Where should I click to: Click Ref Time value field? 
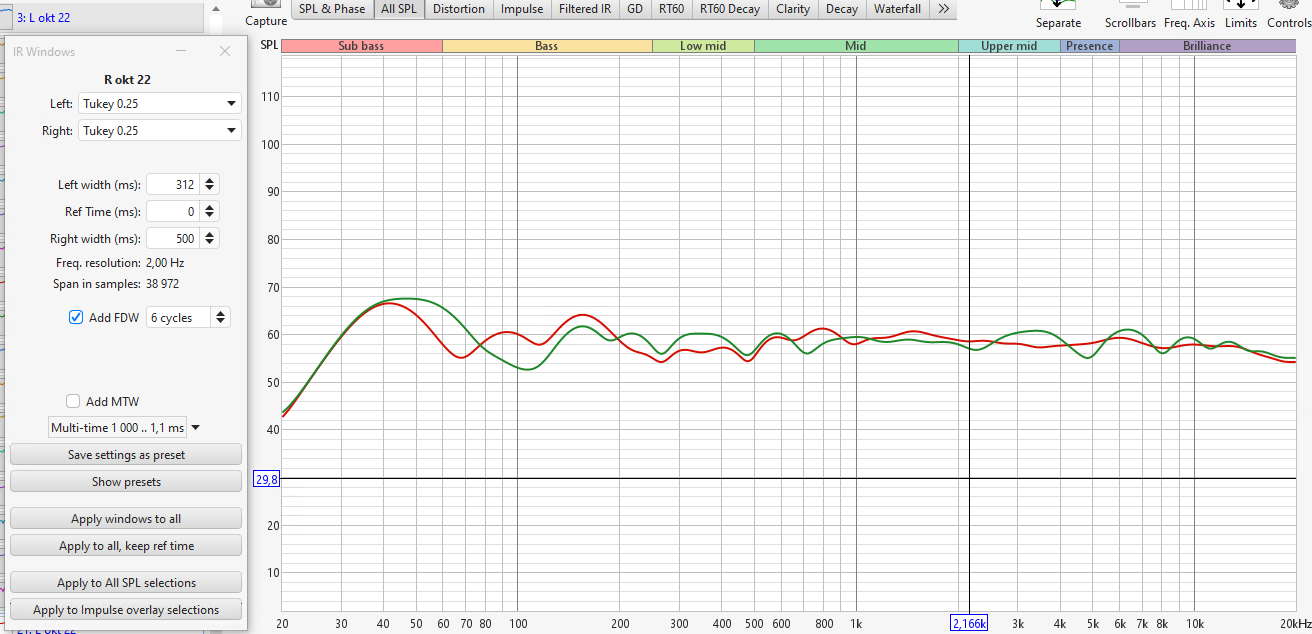pos(173,211)
